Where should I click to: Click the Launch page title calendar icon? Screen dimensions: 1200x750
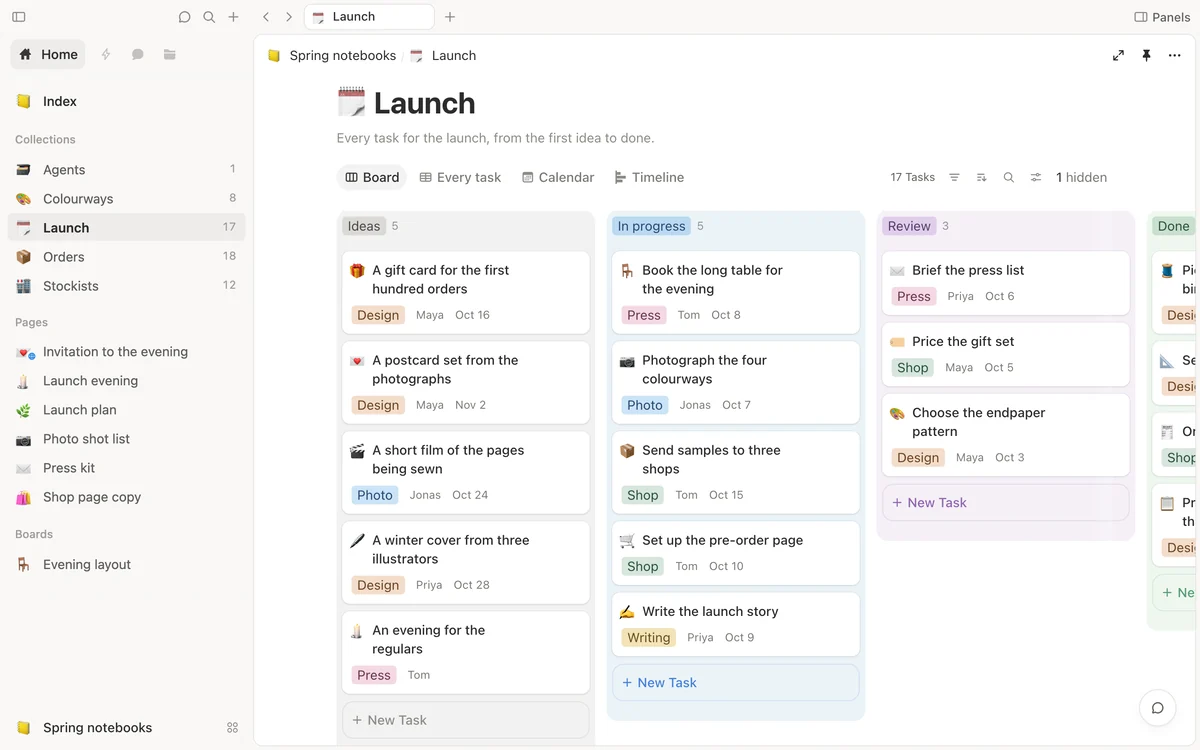point(351,103)
